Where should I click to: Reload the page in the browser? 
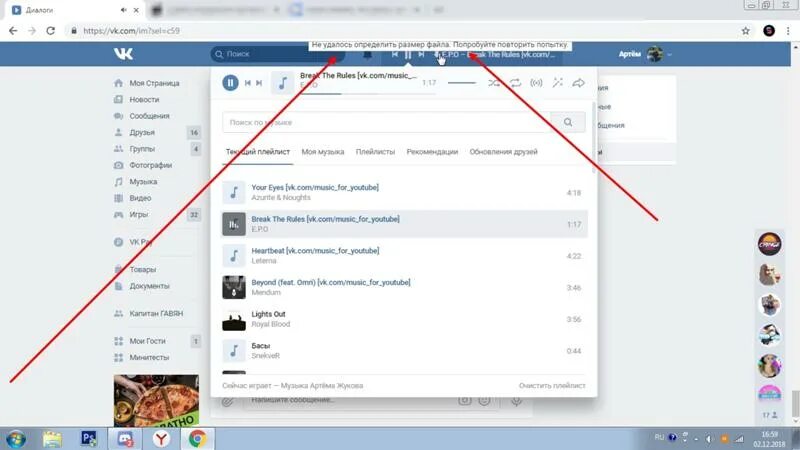click(x=51, y=31)
